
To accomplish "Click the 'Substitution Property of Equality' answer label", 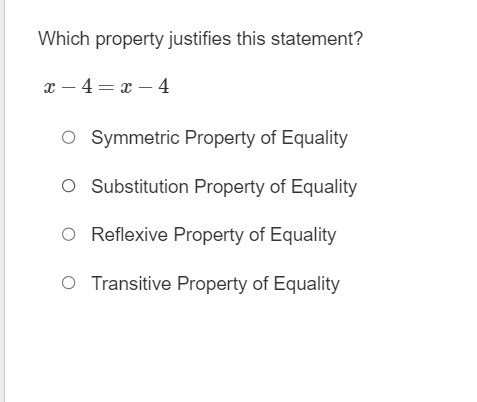I will coord(224,187).
